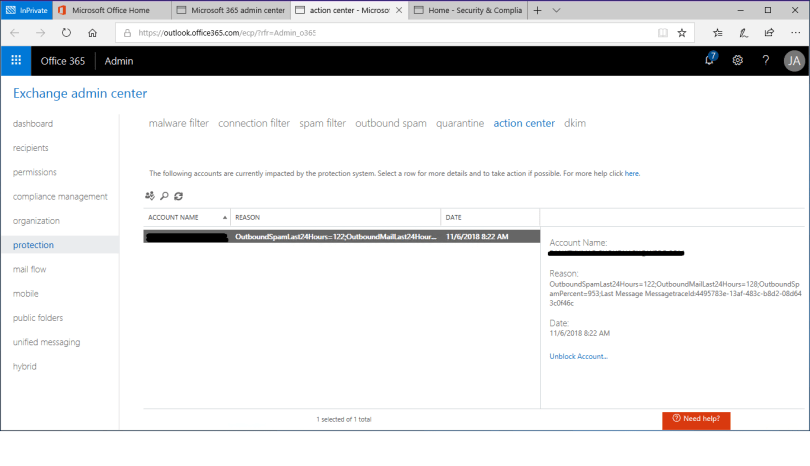Open the JA account avatar menu
Viewport: 810px width, 466px height.
click(x=794, y=60)
